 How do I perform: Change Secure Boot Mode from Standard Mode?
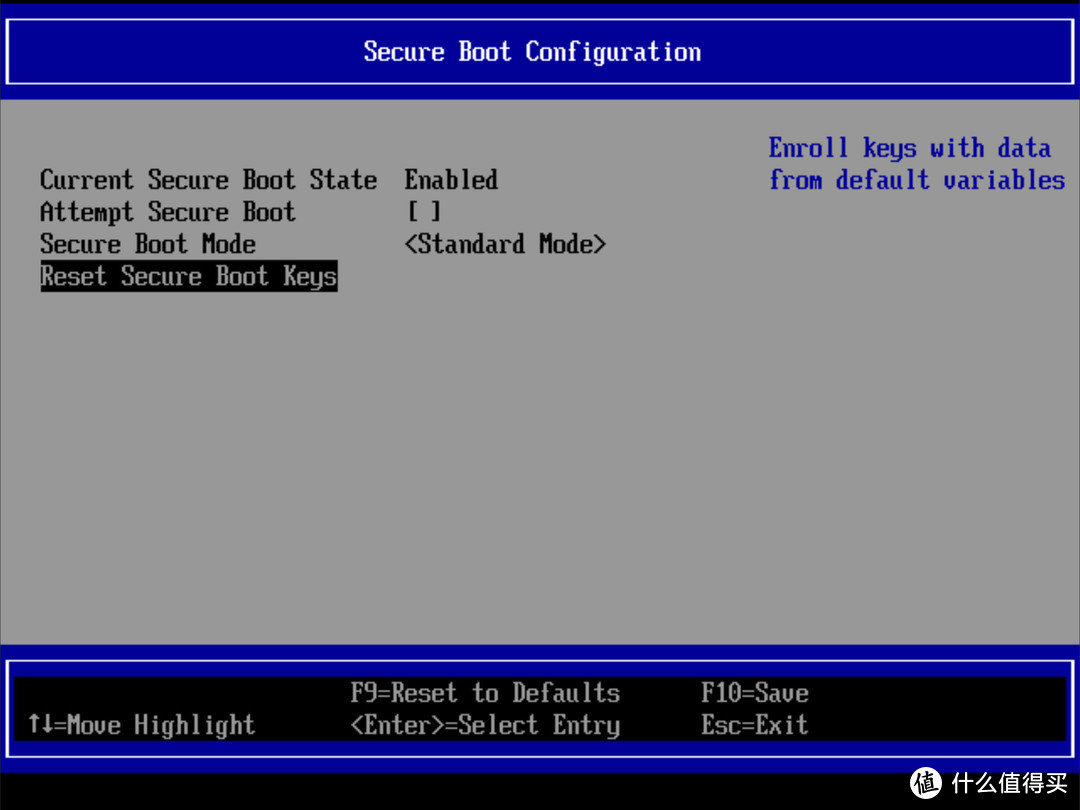click(504, 244)
